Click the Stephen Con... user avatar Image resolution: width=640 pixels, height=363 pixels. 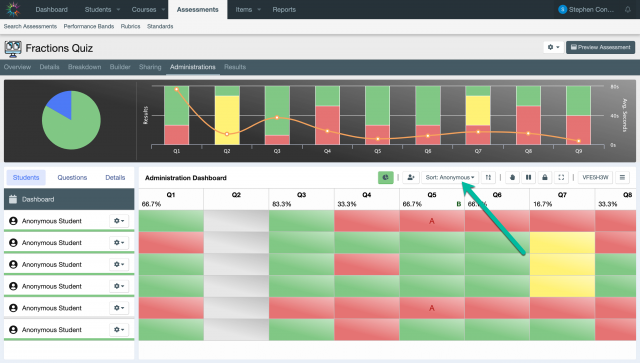(x=562, y=9)
